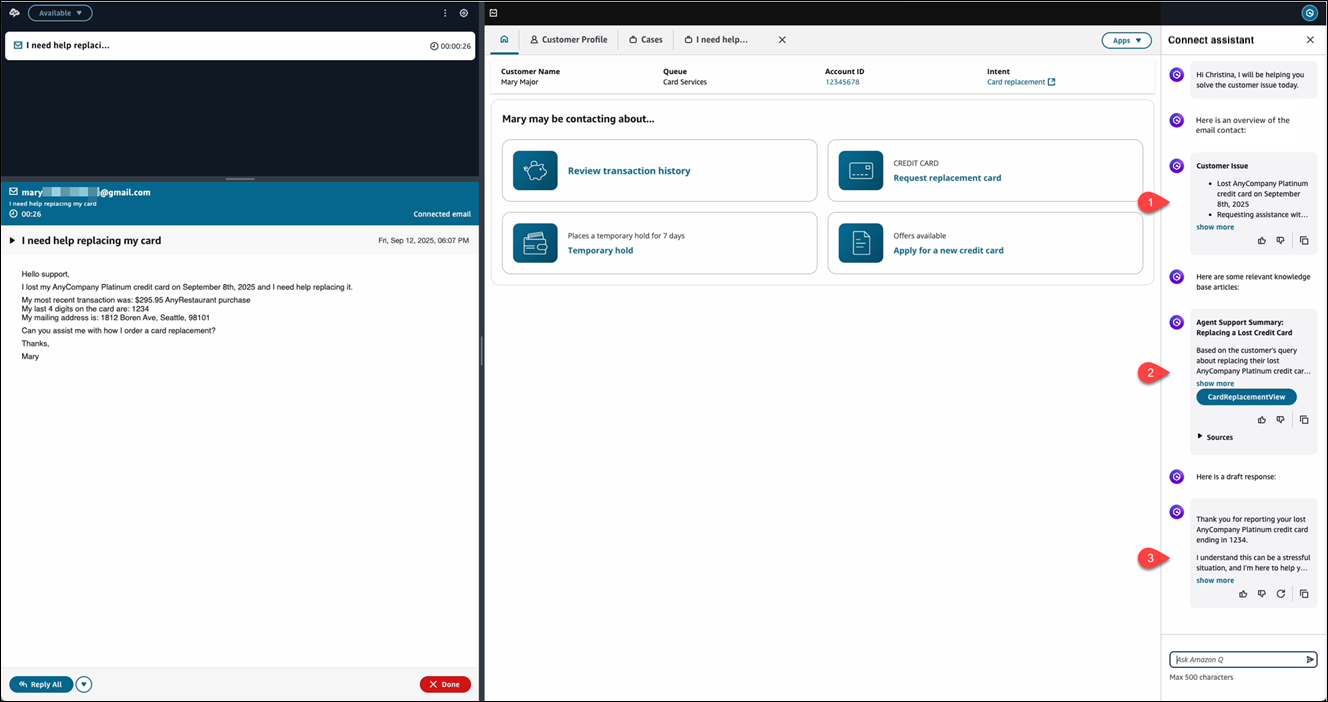The width and height of the screenshot is (1328, 702).
Task: Give thumbs up on the customer issue summary
Action: tap(1262, 239)
